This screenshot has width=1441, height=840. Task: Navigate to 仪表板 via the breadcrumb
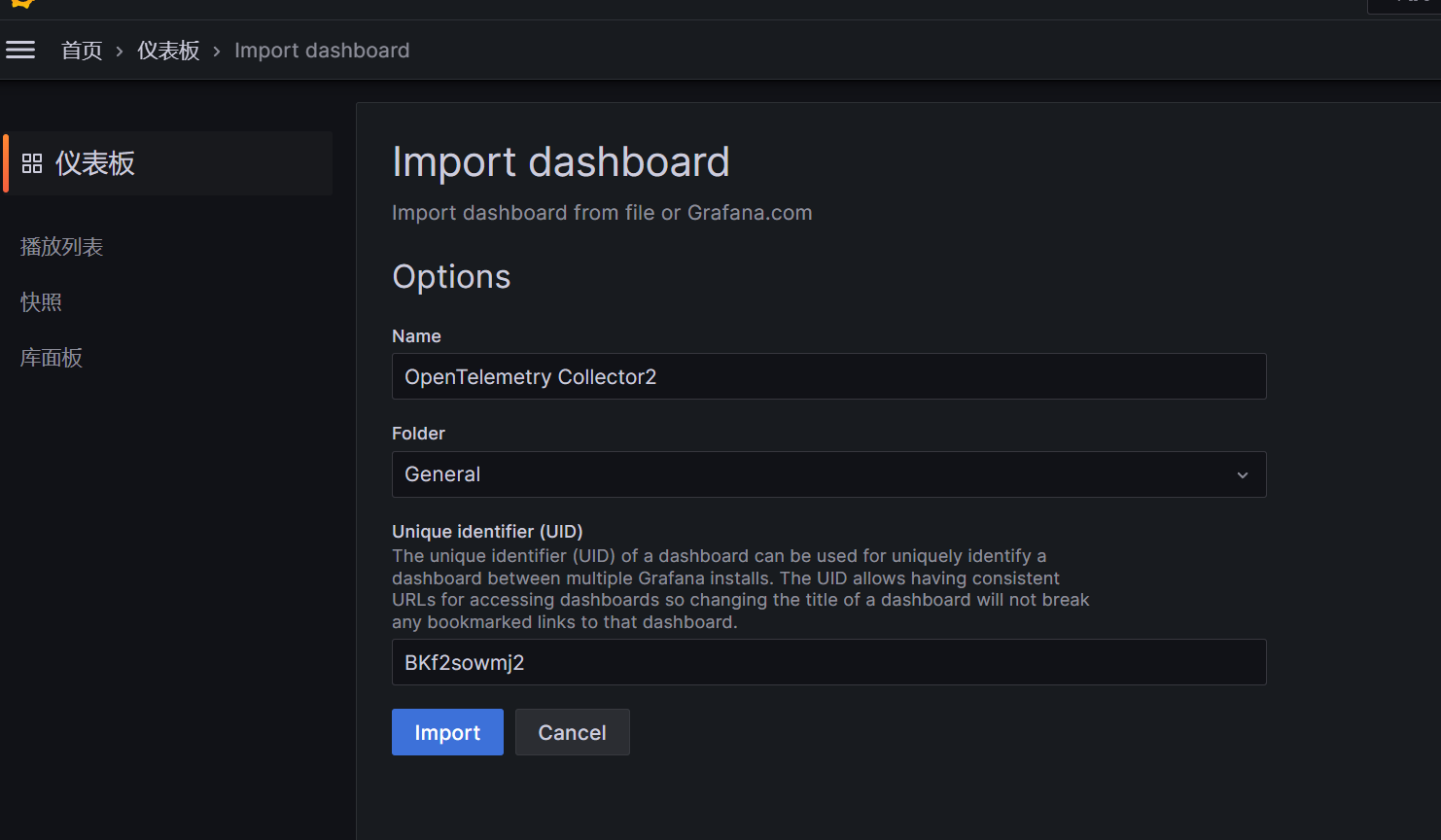coord(168,51)
